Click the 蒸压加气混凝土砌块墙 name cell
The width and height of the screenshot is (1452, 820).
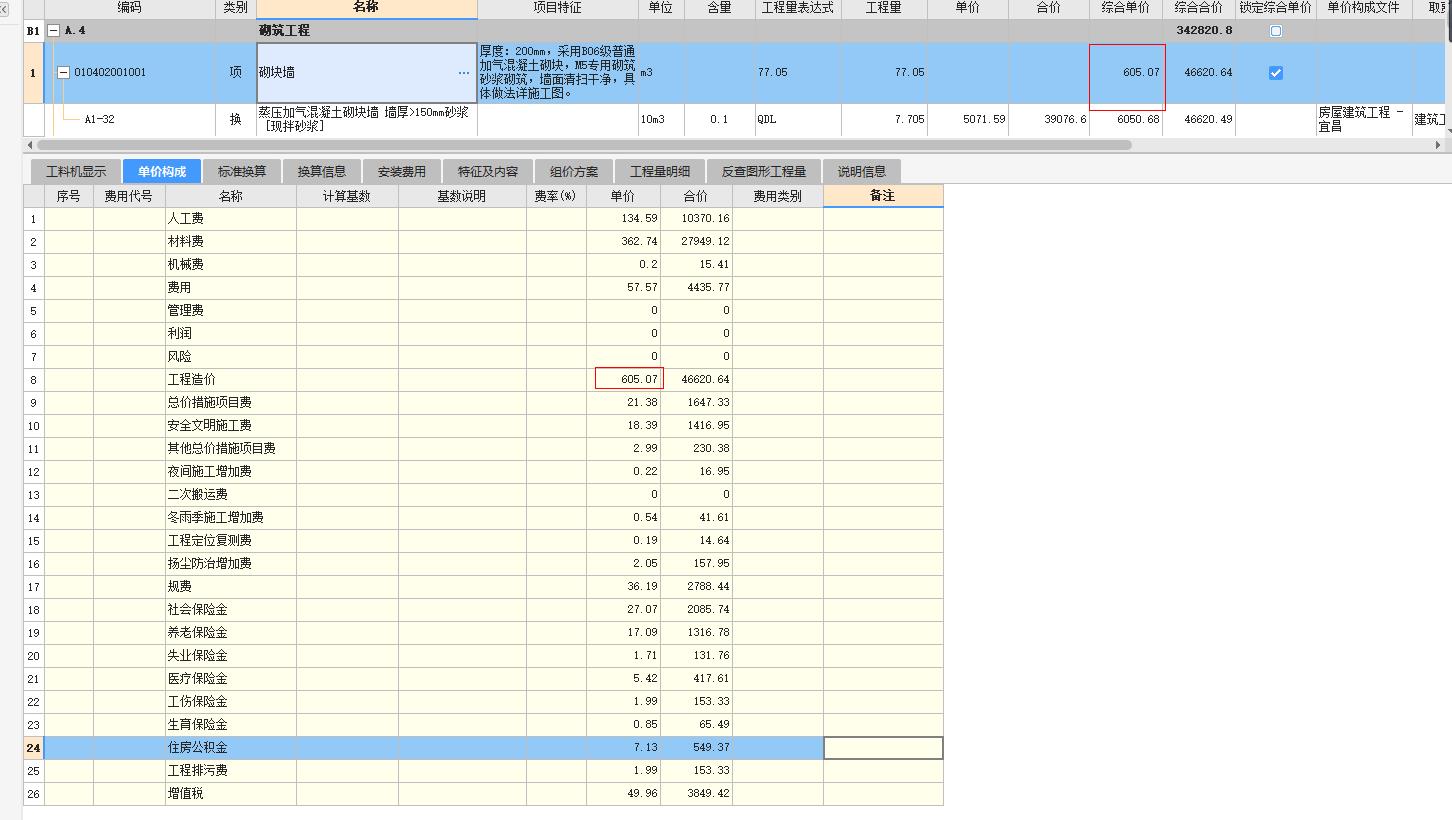[x=367, y=119]
